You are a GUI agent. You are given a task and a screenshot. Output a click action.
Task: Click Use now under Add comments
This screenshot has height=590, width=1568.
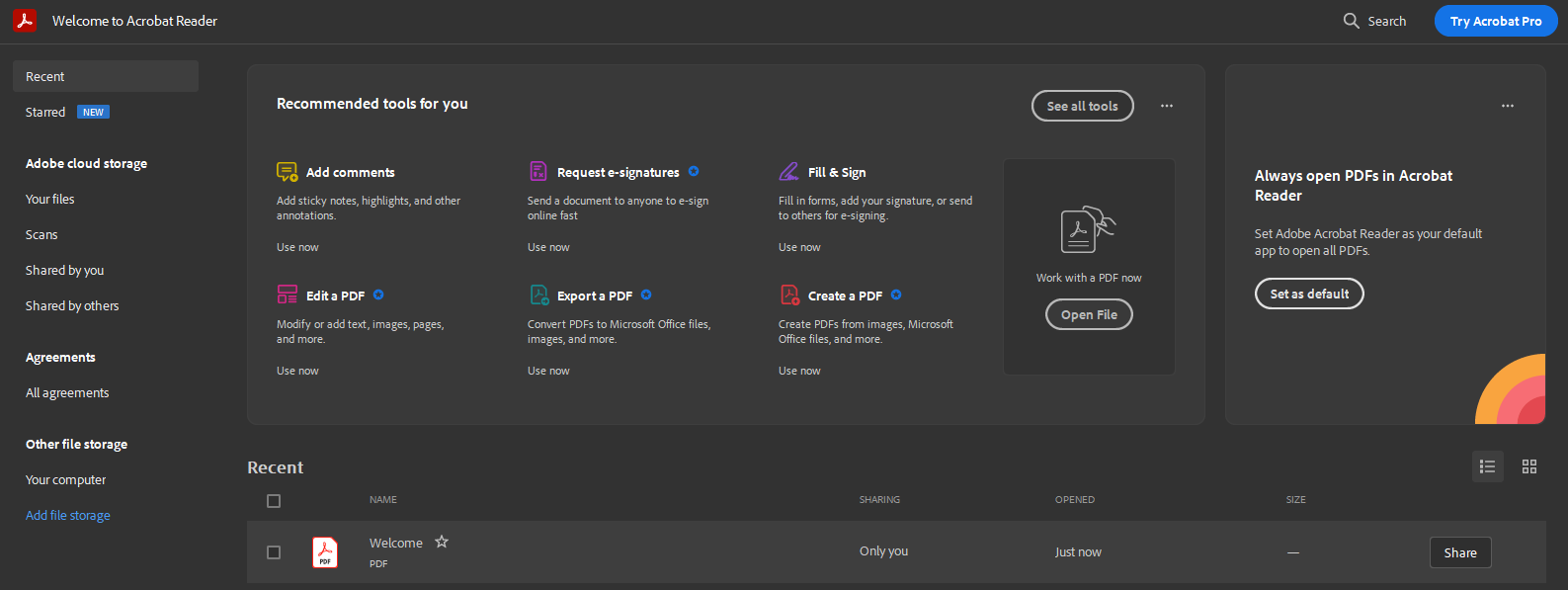[297, 247]
